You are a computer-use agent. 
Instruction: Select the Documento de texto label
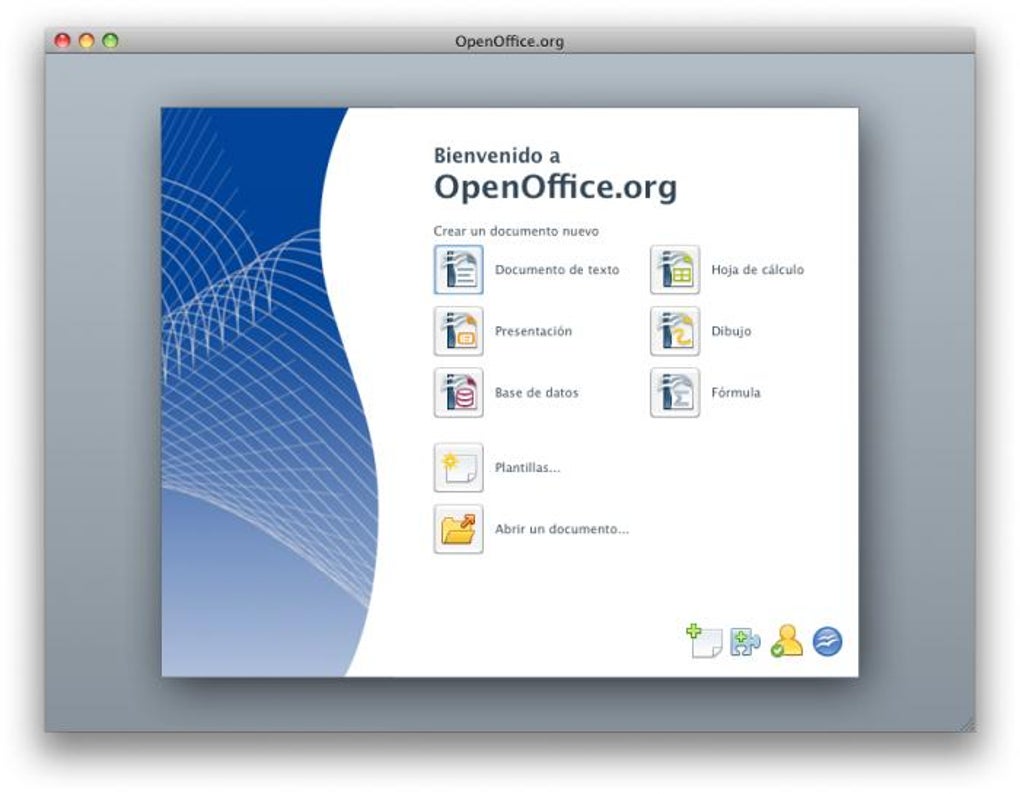[x=557, y=270]
